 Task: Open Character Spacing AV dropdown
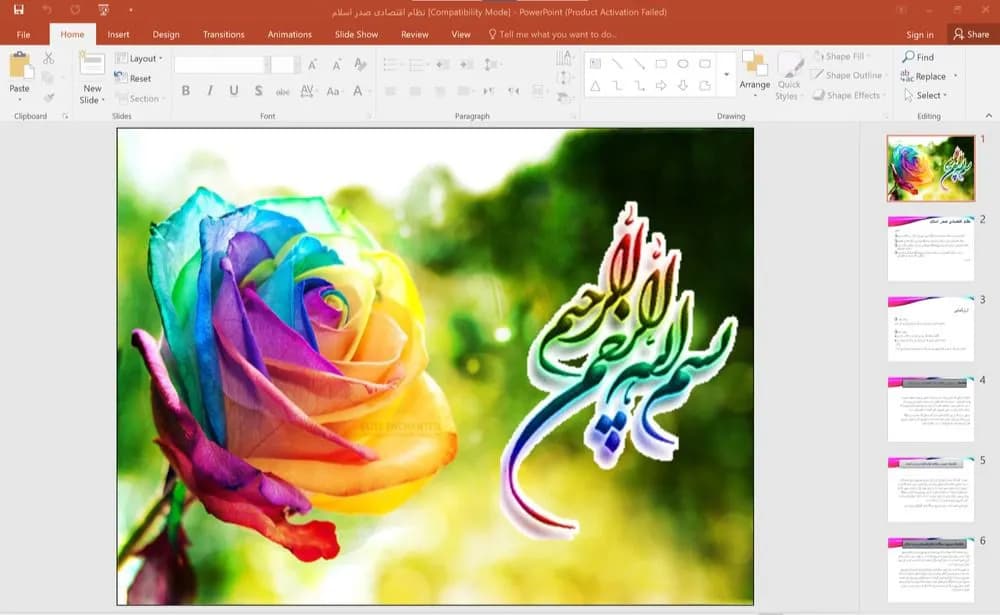tap(309, 91)
